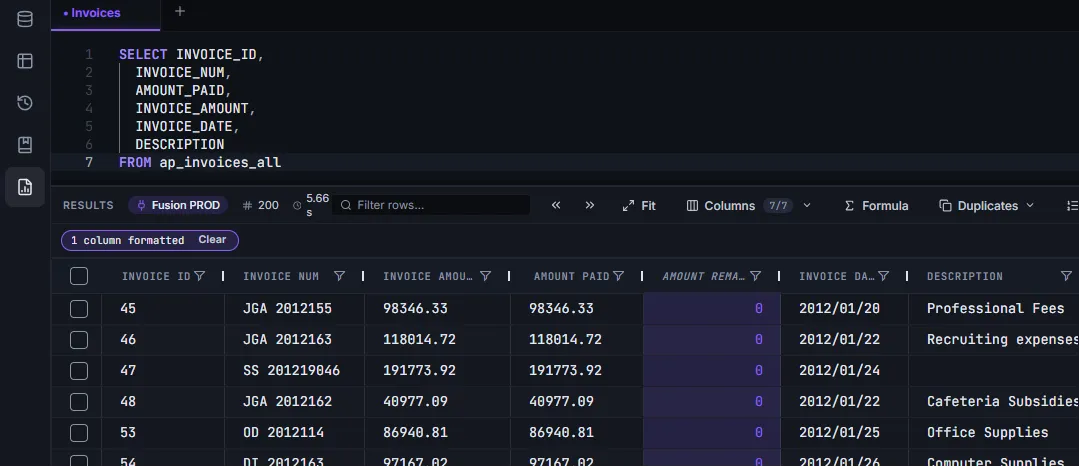Open the Columns 7/7 dropdown
Viewport: 1079px width, 467px height.
pyautogui.click(x=749, y=205)
